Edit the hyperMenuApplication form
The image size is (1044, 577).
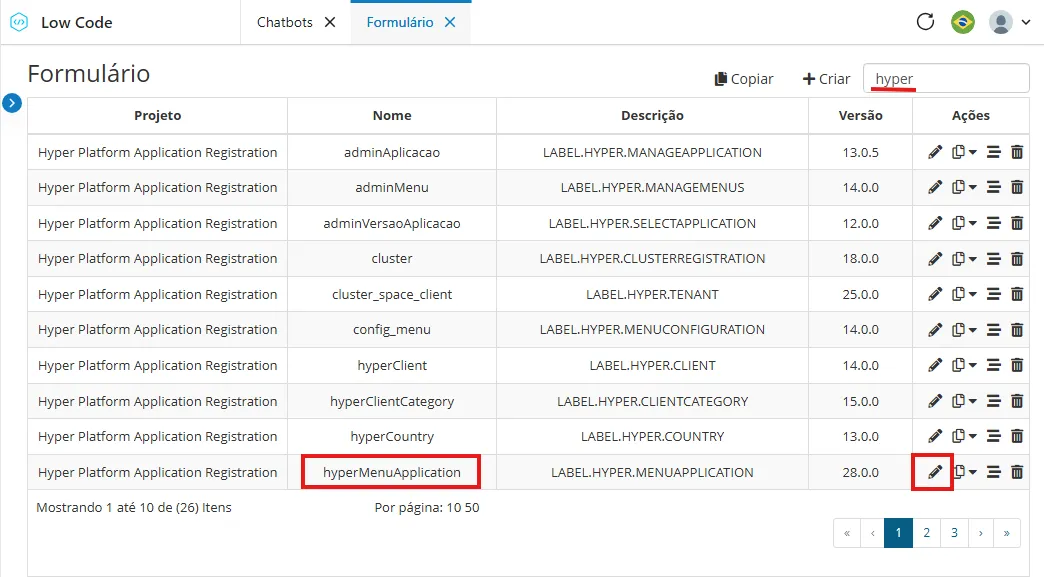pyautogui.click(x=935, y=473)
